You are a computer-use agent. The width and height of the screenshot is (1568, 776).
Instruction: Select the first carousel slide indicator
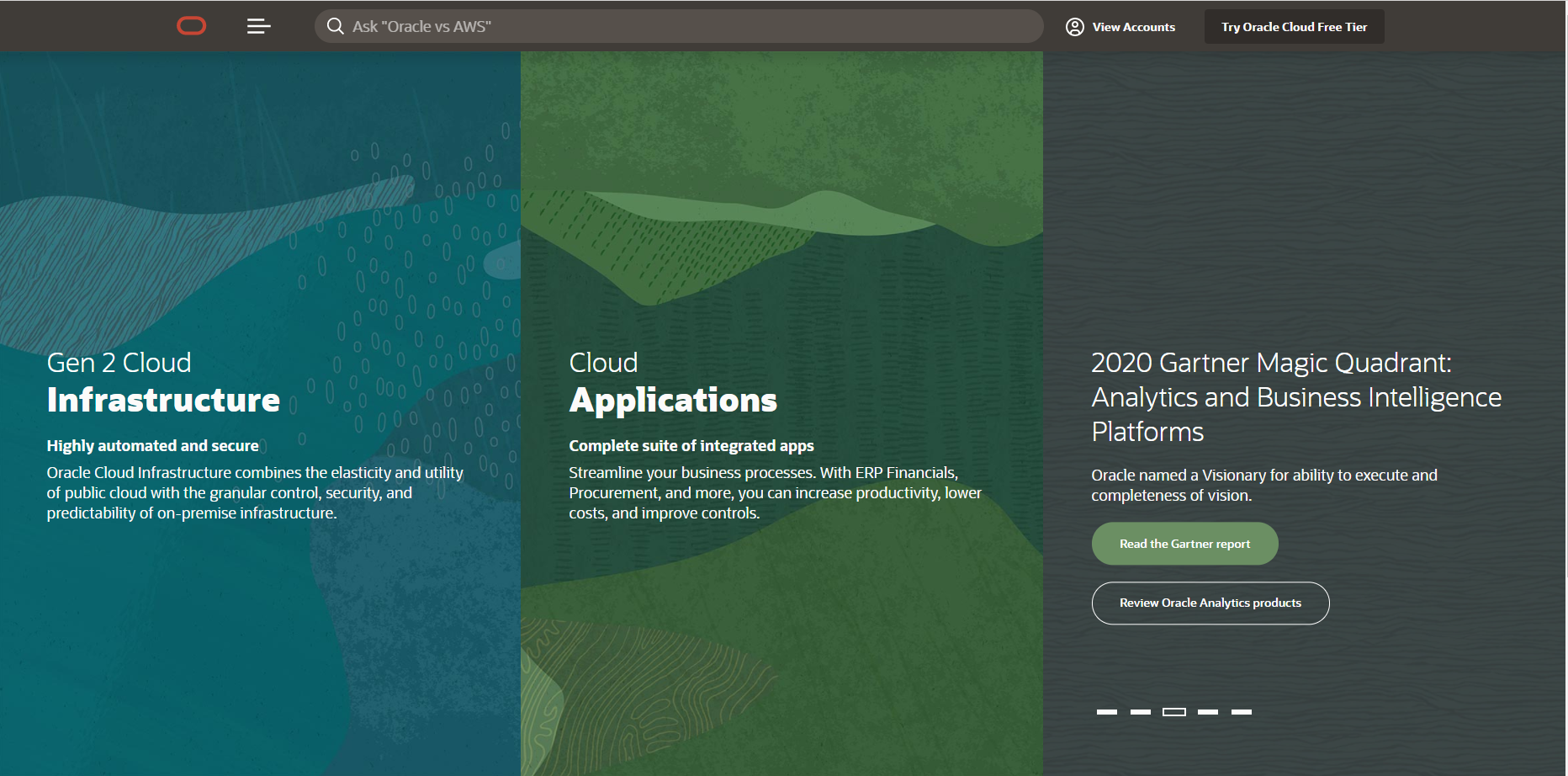1107,712
